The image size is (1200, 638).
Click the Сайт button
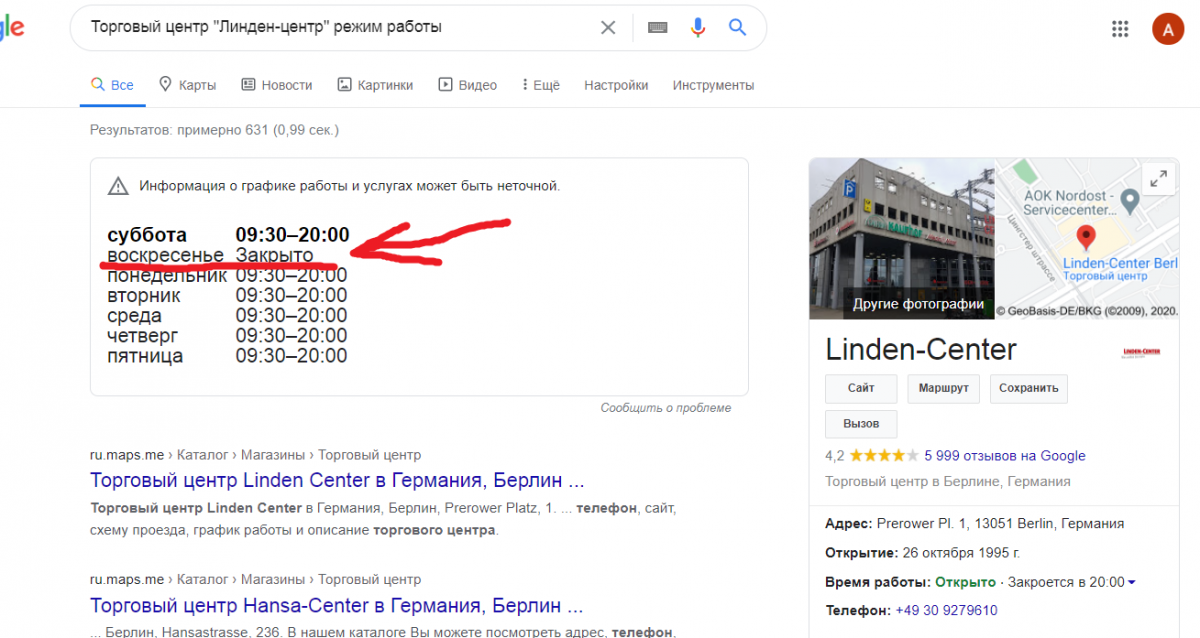tap(860, 388)
